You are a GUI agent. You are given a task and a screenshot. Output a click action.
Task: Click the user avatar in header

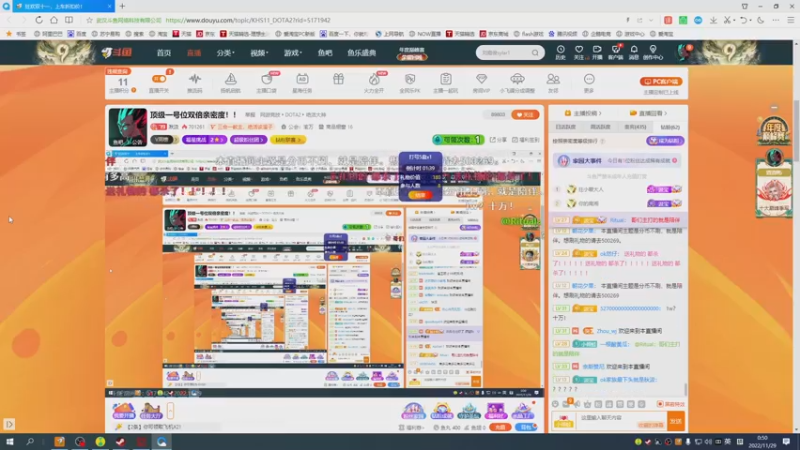tap(684, 52)
